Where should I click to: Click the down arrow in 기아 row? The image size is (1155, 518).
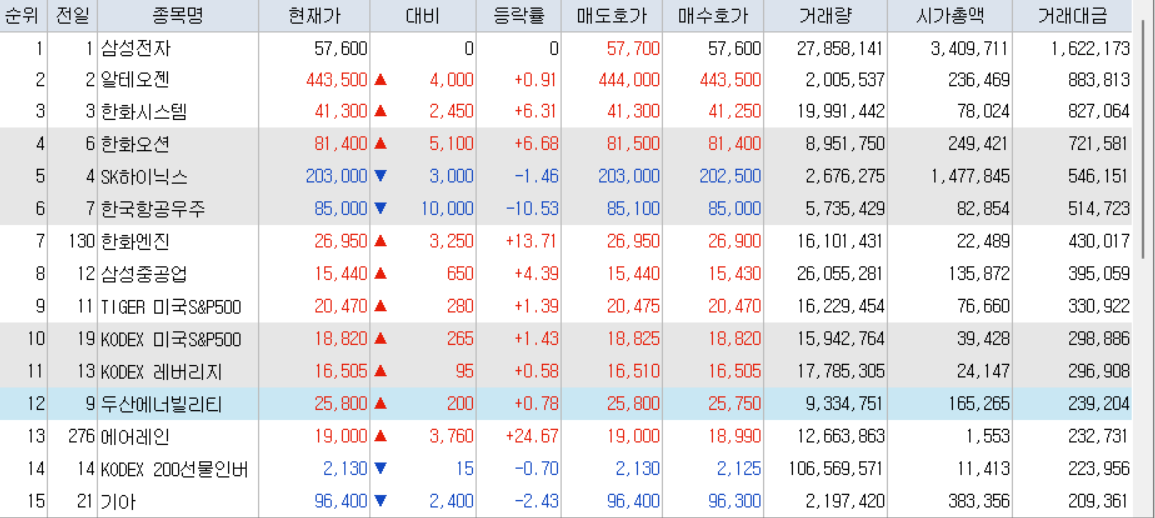coord(380,502)
